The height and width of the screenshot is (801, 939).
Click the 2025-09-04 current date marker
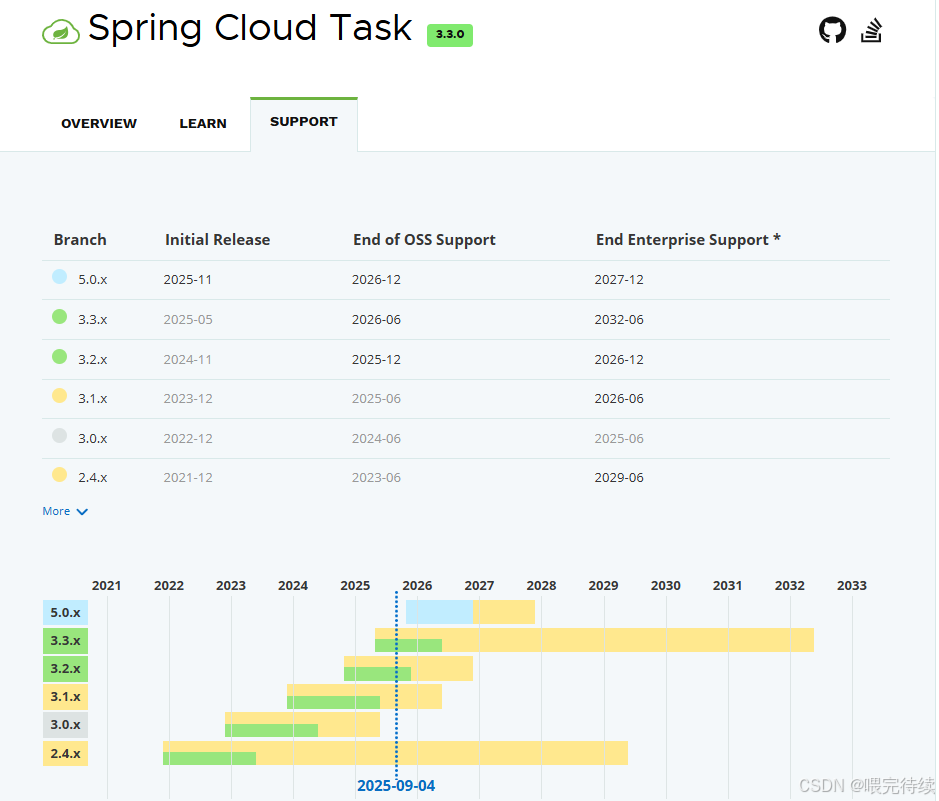point(396,785)
